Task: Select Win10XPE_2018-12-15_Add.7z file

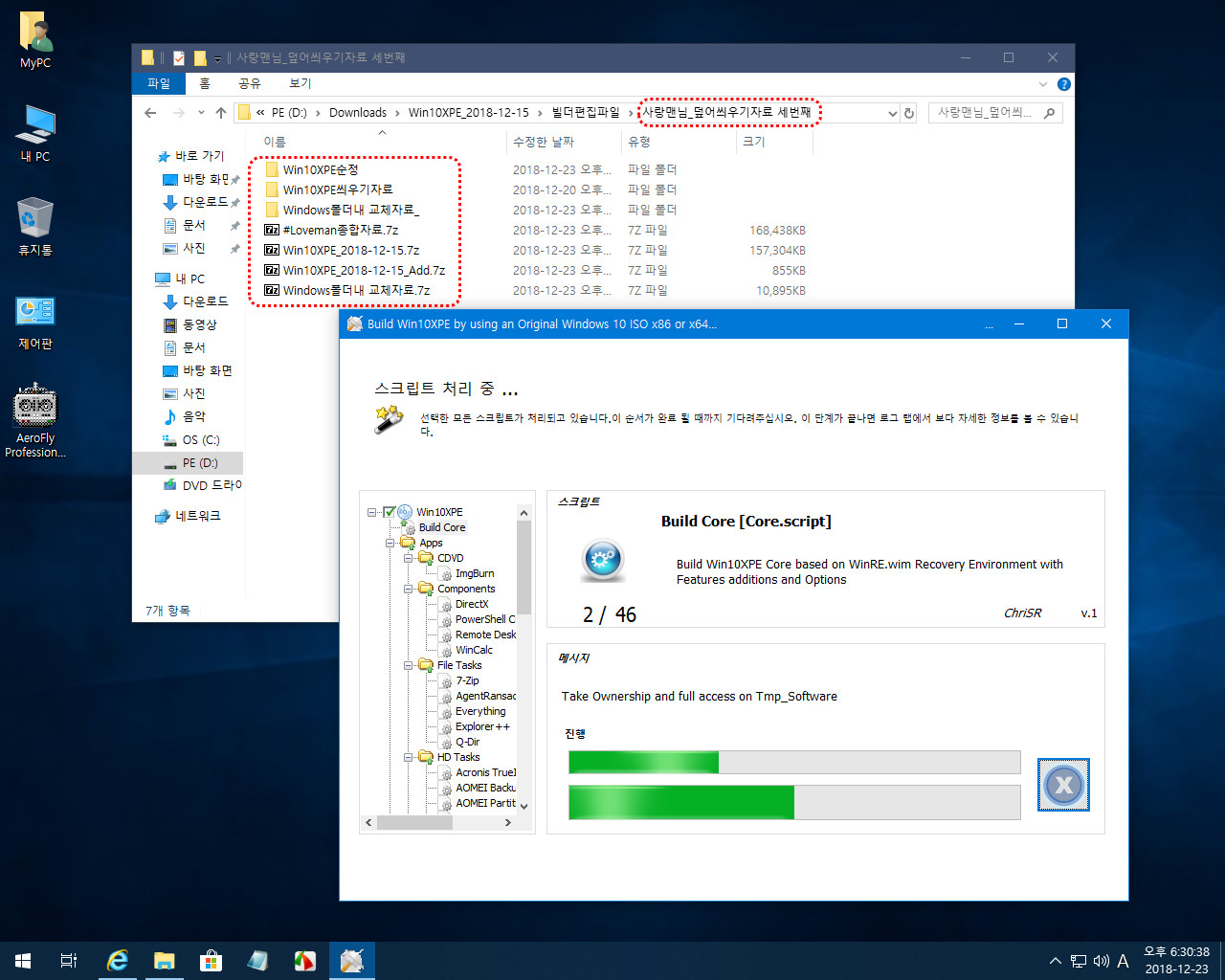Action: tap(364, 270)
